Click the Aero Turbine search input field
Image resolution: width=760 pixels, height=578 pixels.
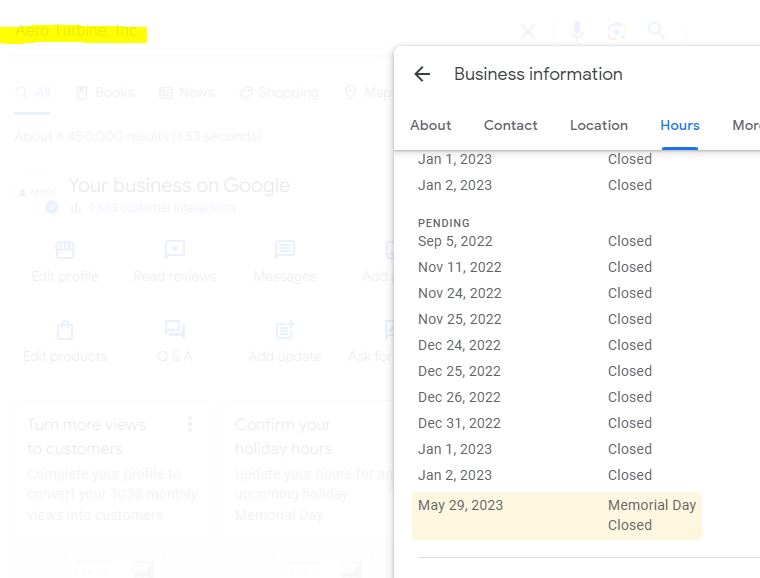pyautogui.click(x=250, y=32)
